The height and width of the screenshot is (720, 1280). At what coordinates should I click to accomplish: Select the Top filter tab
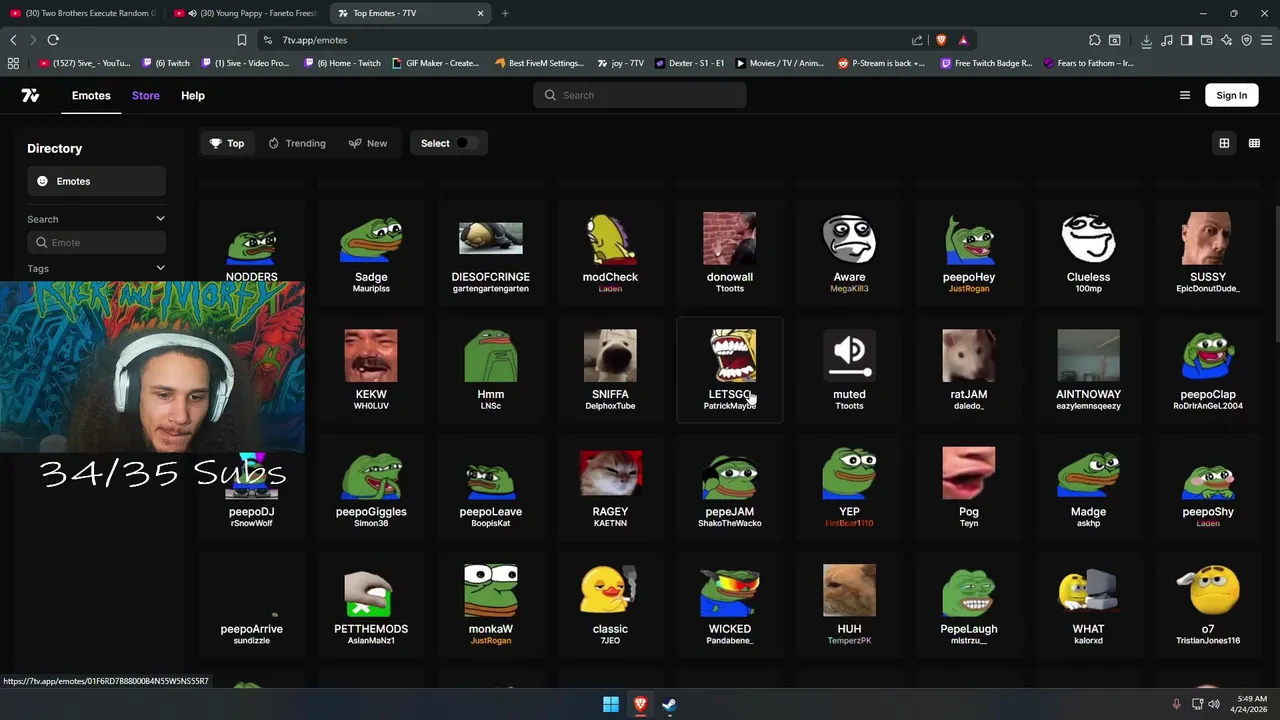(x=227, y=143)
